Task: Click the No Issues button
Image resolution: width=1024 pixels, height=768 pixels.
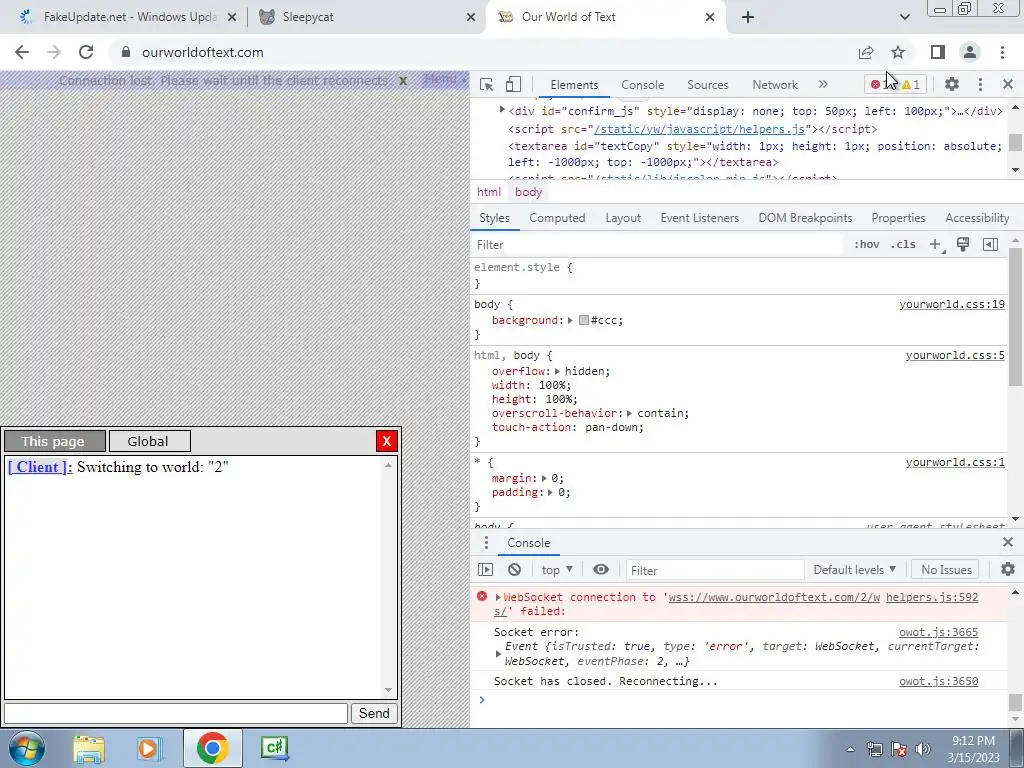Action: [946, 570]
